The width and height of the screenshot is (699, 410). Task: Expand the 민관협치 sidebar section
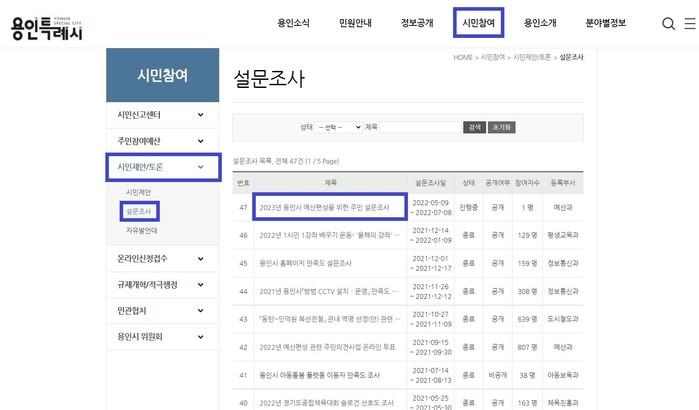click(163, 311)
